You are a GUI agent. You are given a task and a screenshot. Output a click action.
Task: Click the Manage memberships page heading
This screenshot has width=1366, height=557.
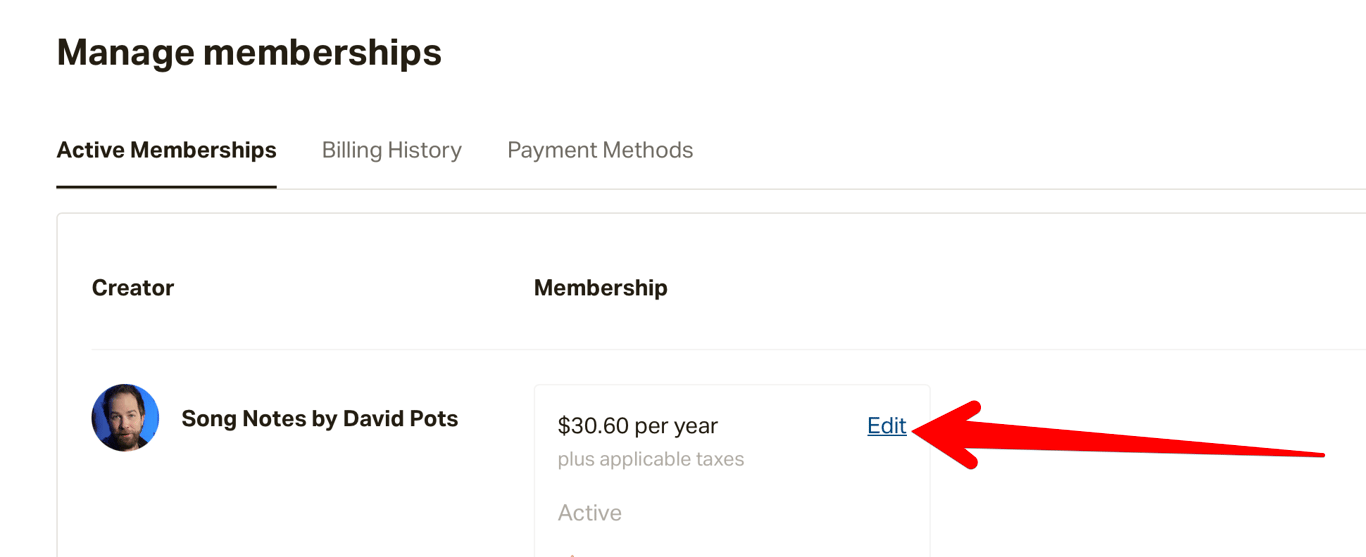[x=249, y=52]
